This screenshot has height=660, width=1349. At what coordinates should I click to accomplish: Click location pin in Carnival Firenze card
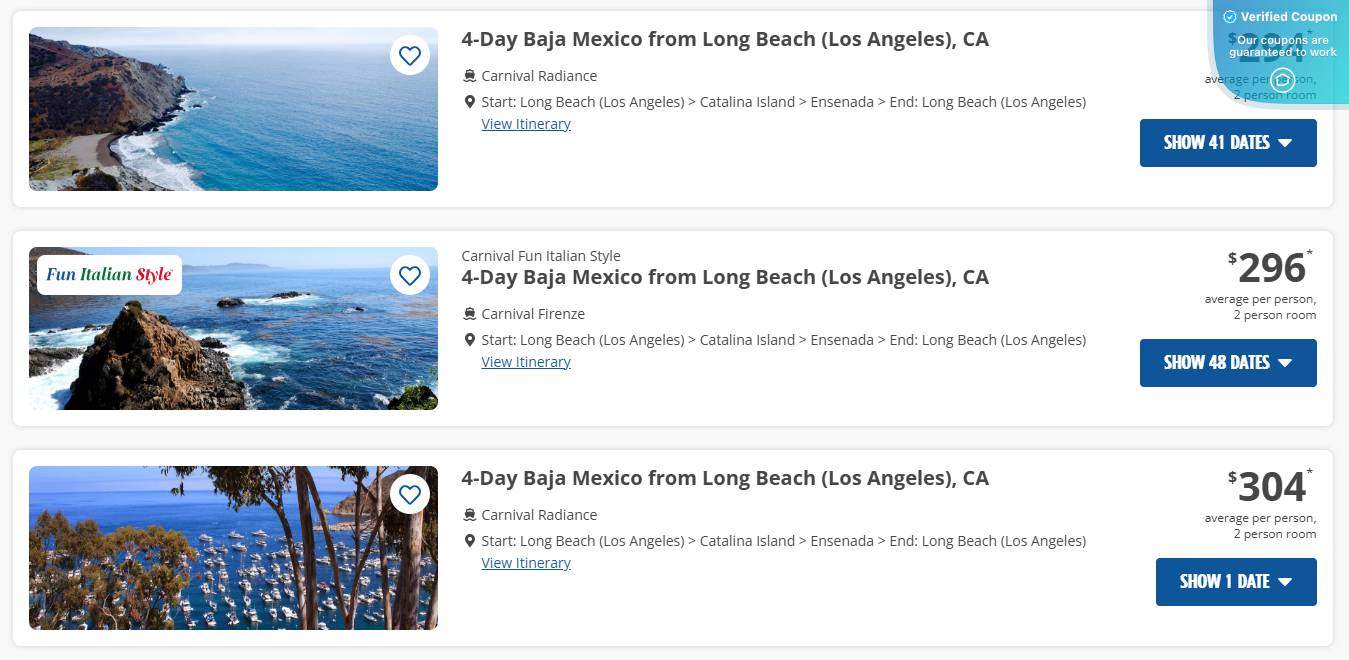470,340
